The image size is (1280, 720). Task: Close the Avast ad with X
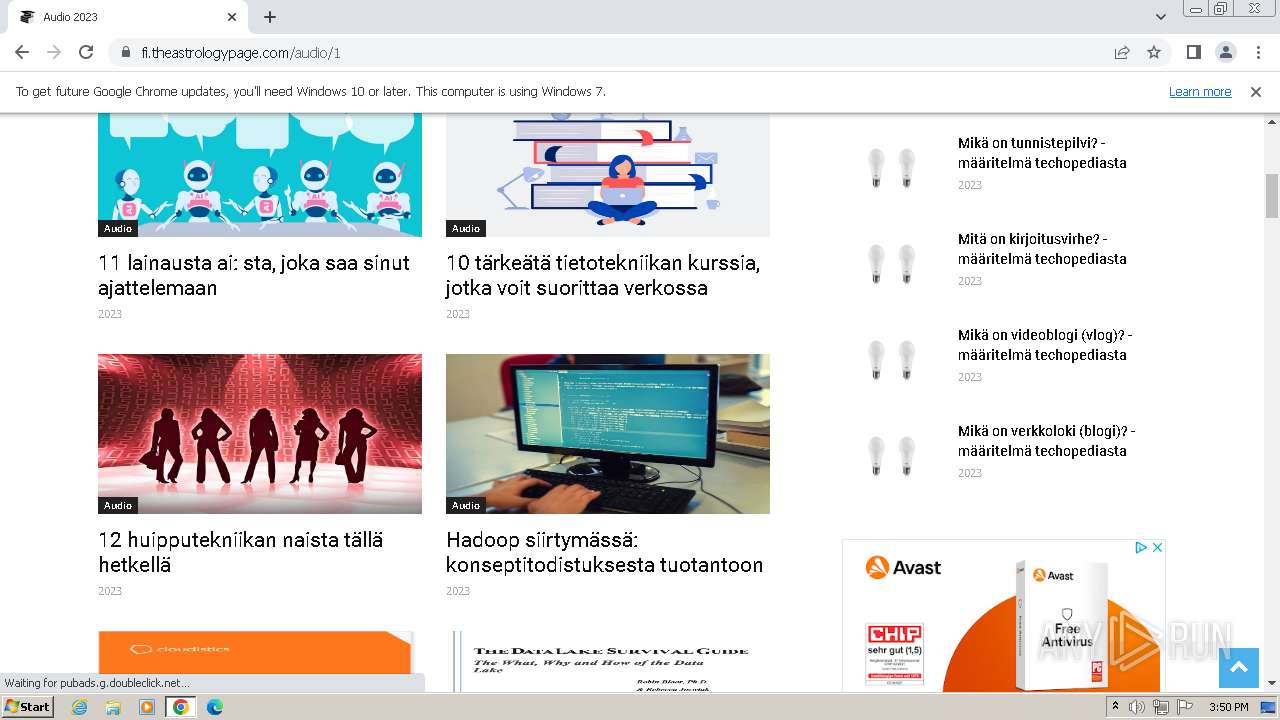1157,547
